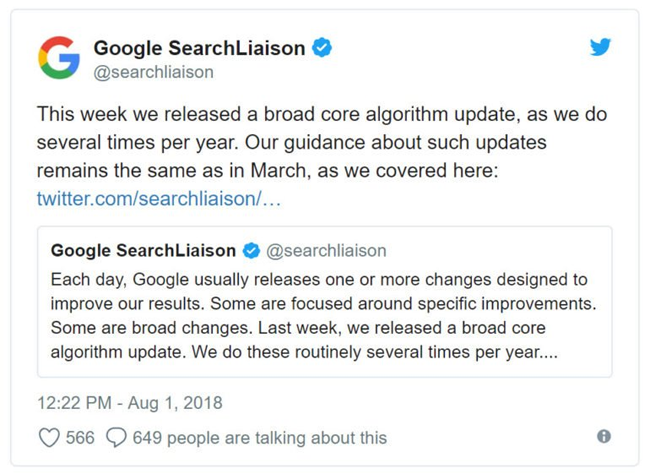Click the verified badge beside the header name

click(x=322, y=47)
